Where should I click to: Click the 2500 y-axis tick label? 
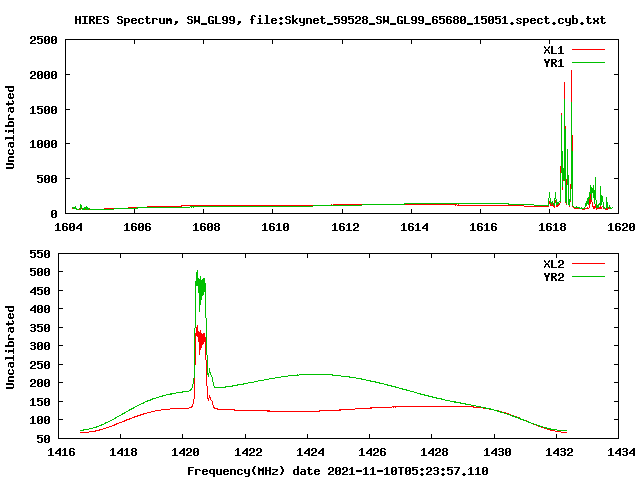point(43,40)
